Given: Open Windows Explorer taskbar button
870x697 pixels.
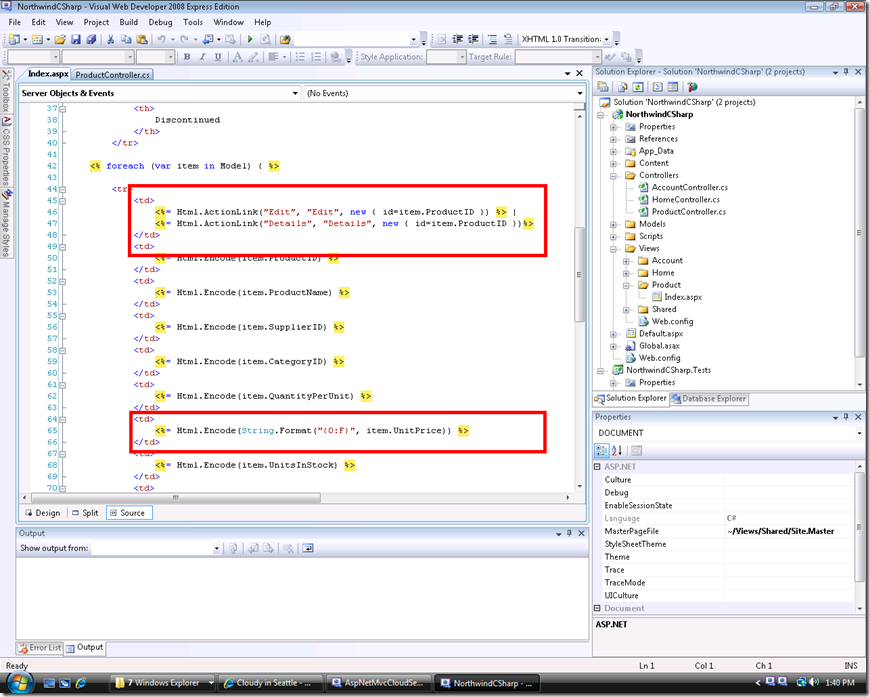Looking at the screenshot, I should pyautogui.click(x=164, y=683).
